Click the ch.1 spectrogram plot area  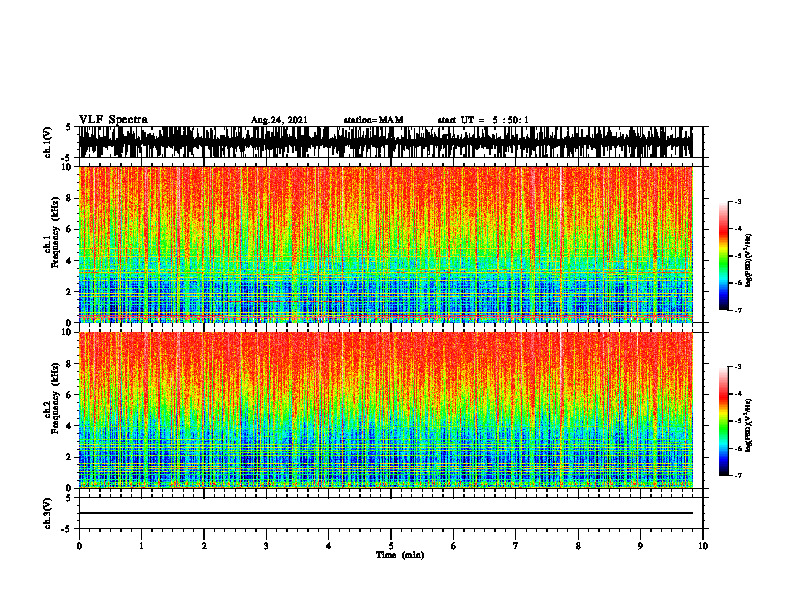click(386, 244)
